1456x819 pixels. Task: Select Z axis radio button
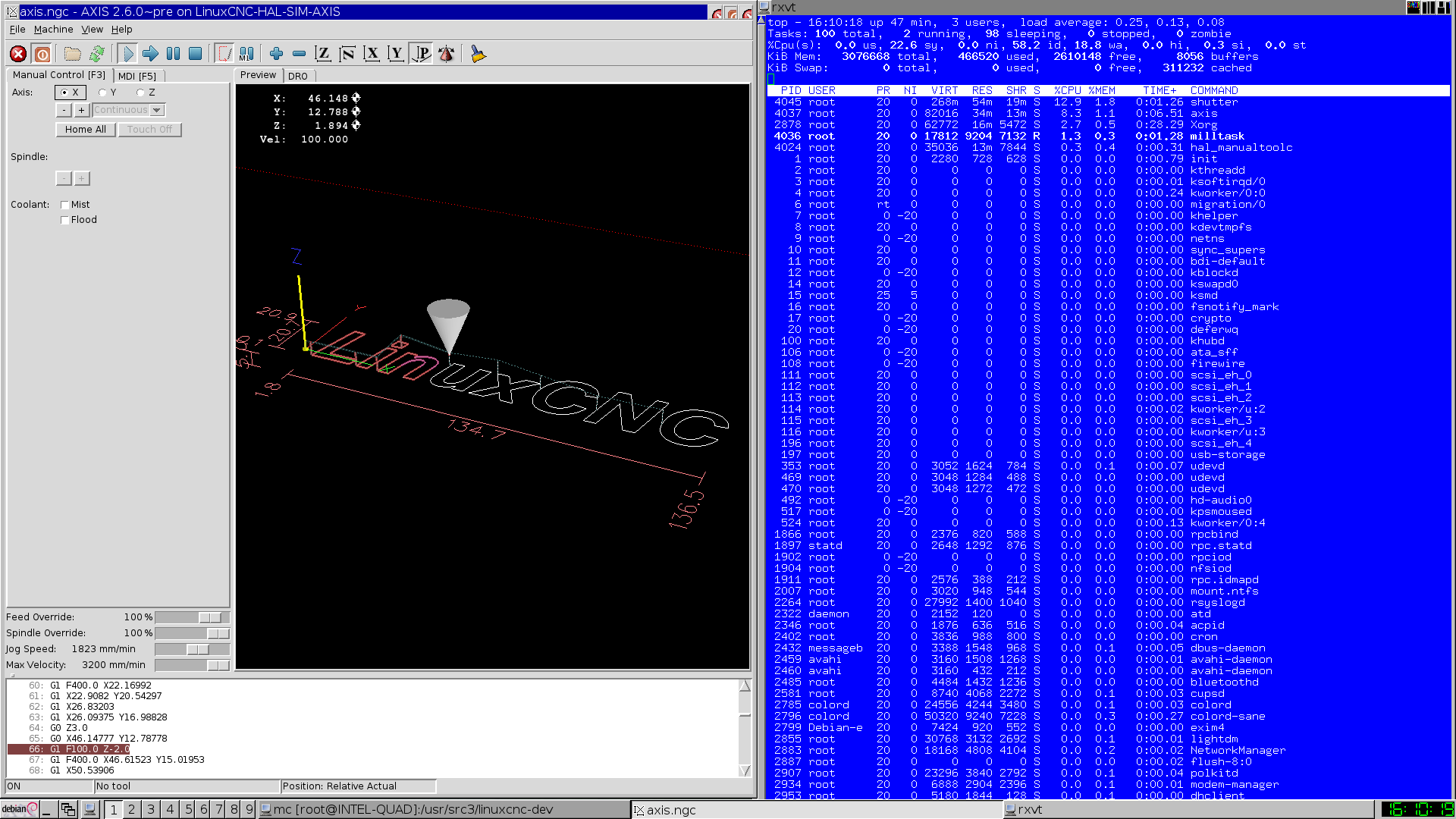(x=146, y=93)
